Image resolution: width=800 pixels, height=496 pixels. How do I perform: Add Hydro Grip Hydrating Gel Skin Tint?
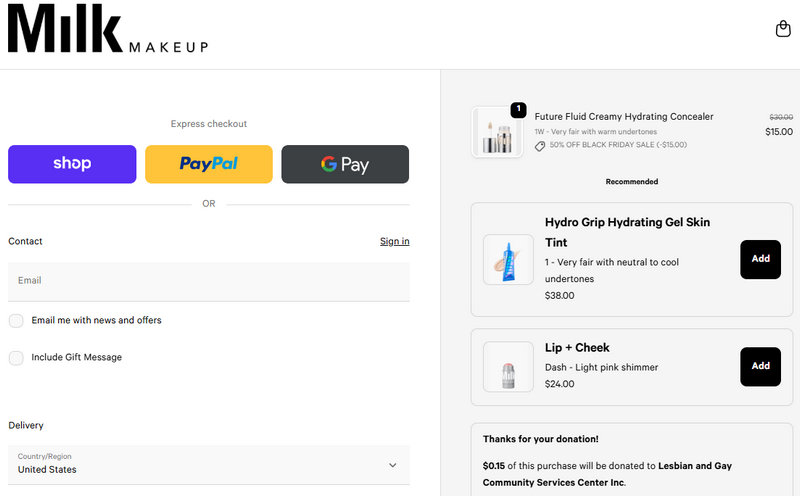pyautogui.click(x=760, y=259)
